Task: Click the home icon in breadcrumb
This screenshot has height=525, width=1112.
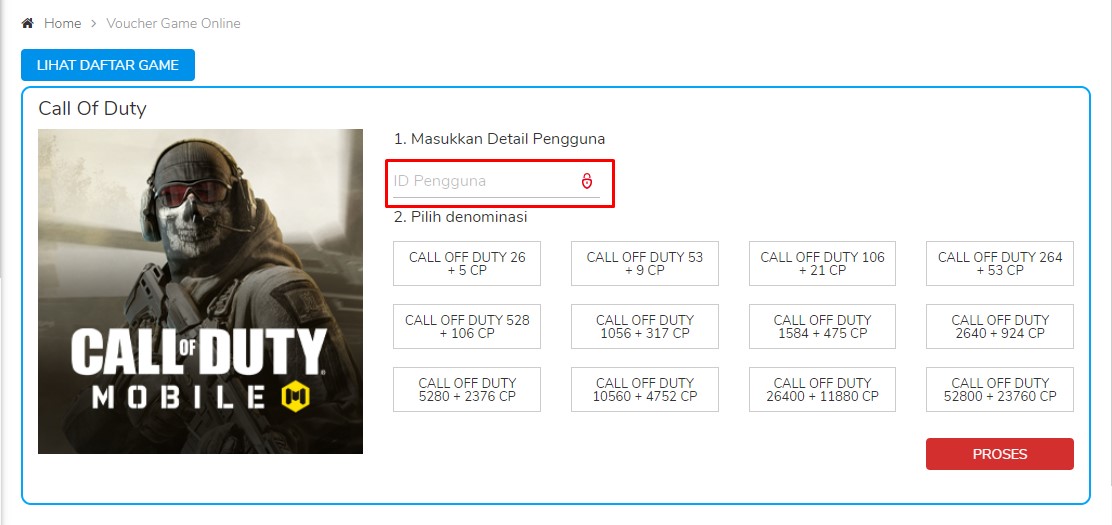Action: 28,23
